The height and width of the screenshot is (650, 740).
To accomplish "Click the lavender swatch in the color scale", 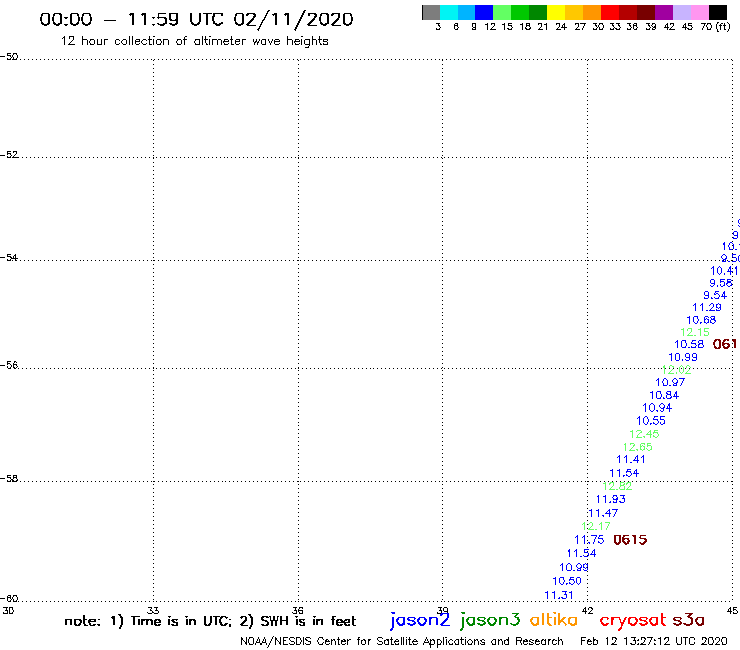I will 681,12.
